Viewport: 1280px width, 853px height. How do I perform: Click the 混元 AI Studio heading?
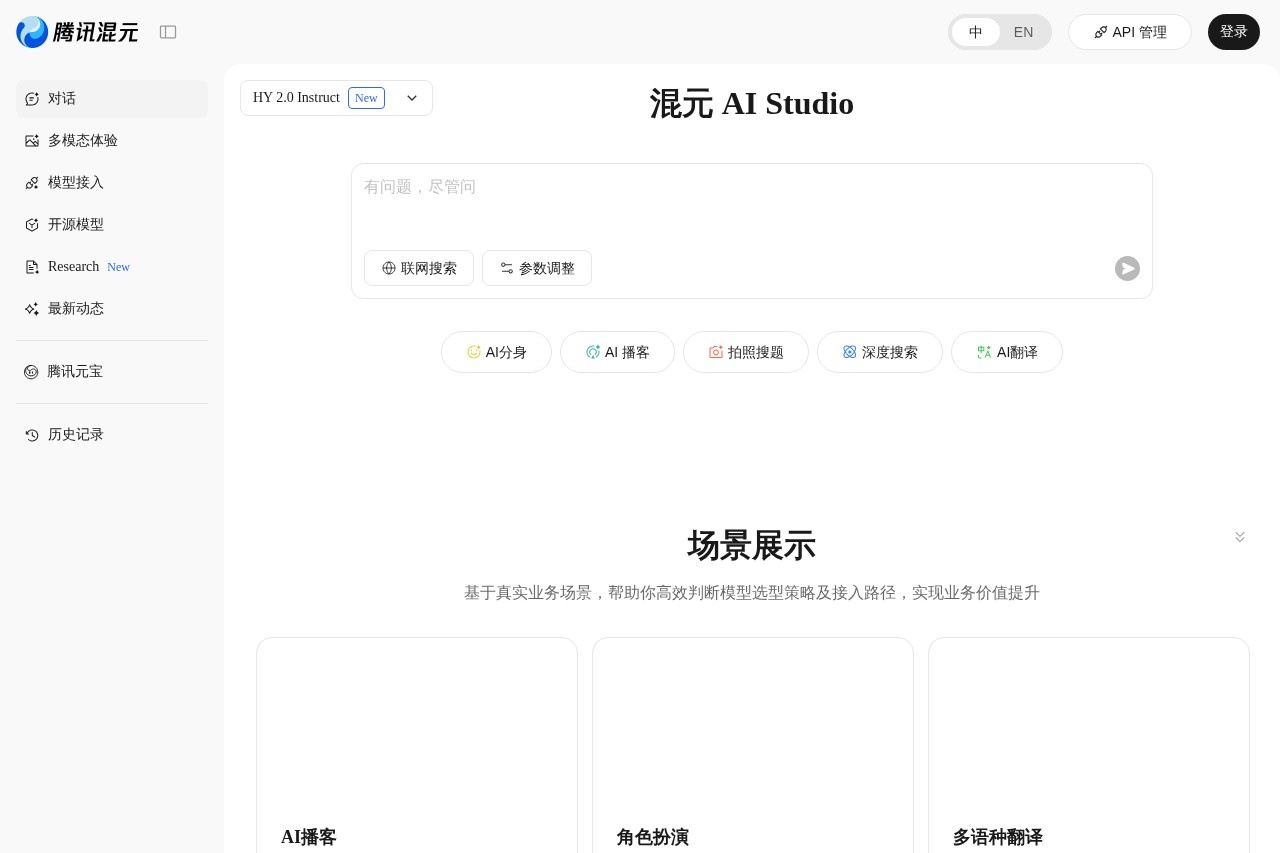[x=752, y=104]
